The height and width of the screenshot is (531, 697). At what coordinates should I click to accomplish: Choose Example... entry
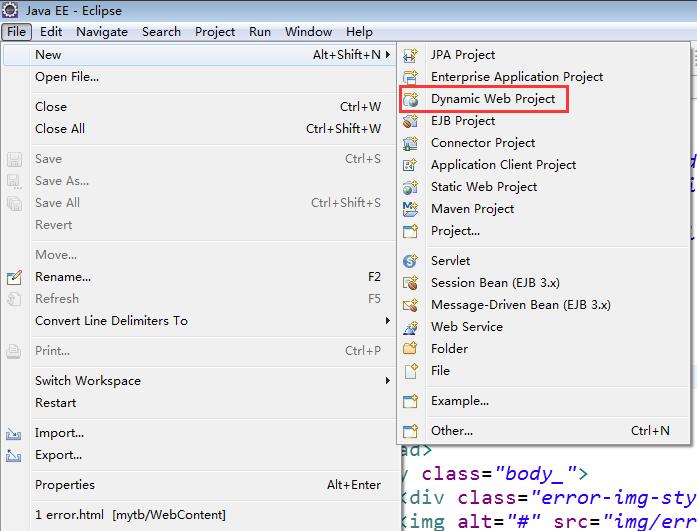coord(544,401)
